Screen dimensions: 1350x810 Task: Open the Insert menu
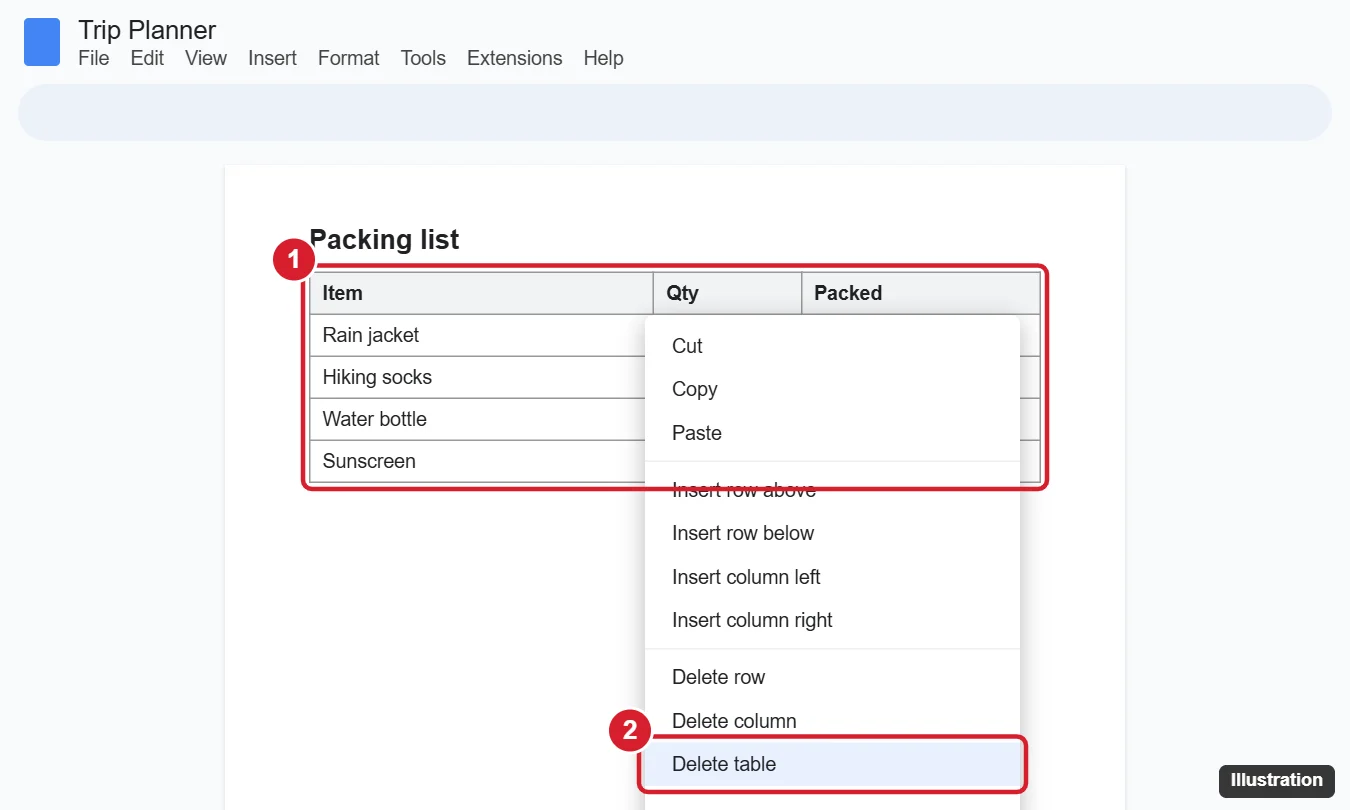pyautogui.click(x=272, y=58)
